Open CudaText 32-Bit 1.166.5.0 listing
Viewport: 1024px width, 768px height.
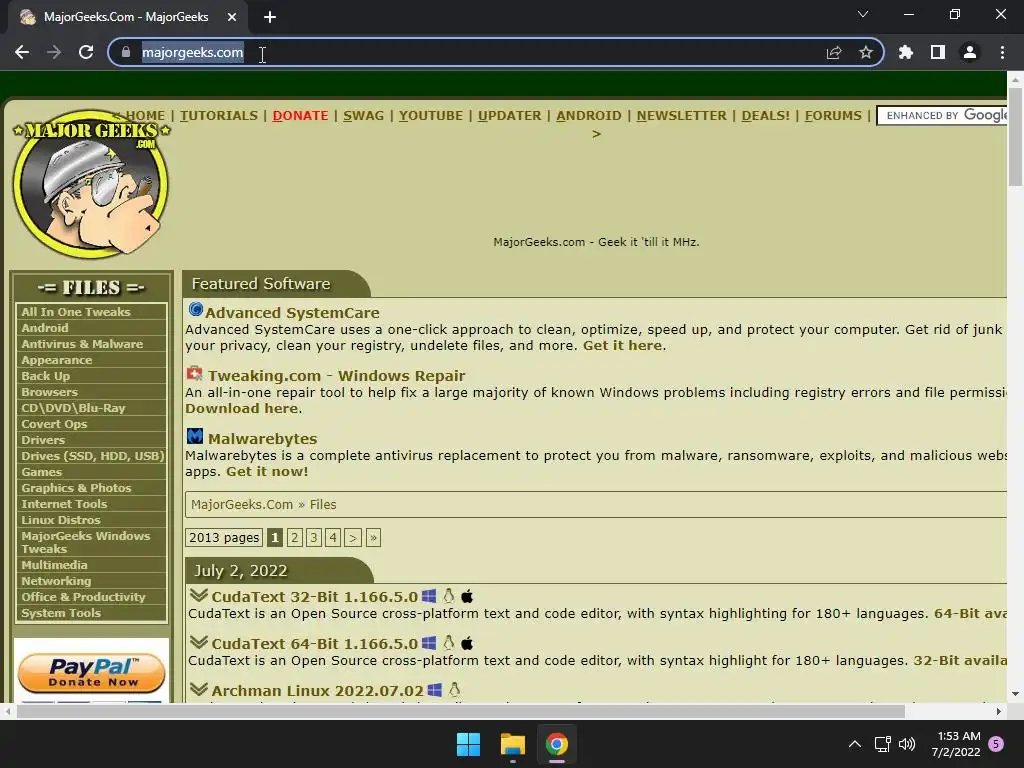coord(315,597)
